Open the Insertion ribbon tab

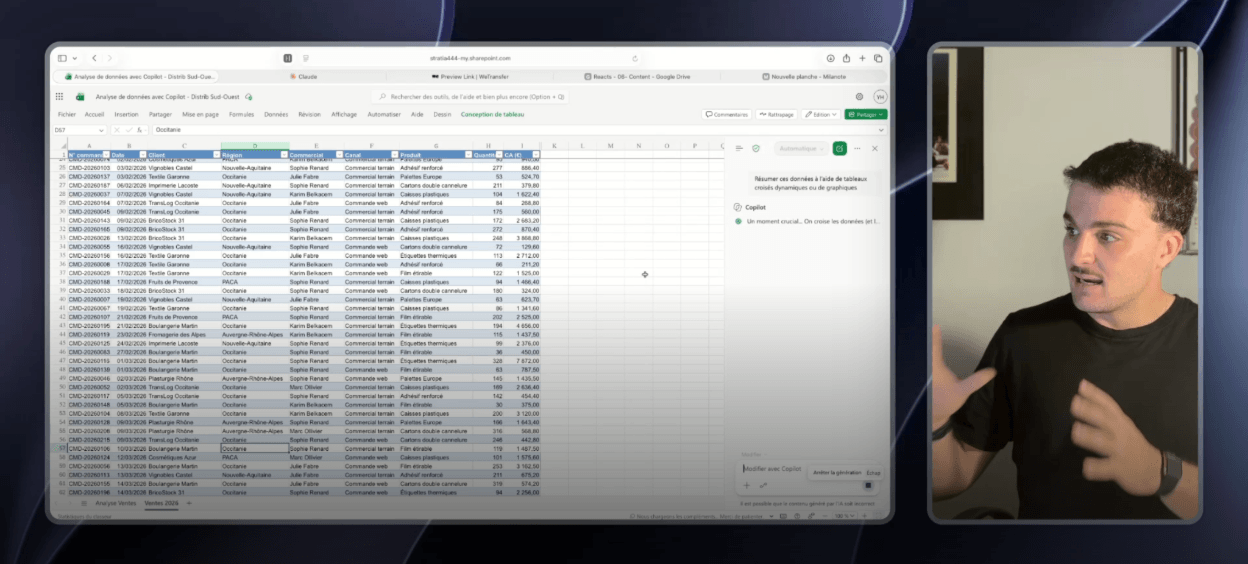tap(126, 114)
